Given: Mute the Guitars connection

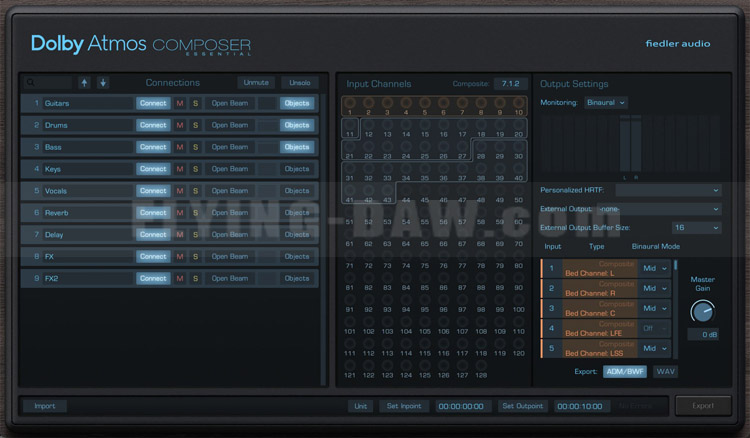Looking at the screenshot, I should (x=180, y=103).
